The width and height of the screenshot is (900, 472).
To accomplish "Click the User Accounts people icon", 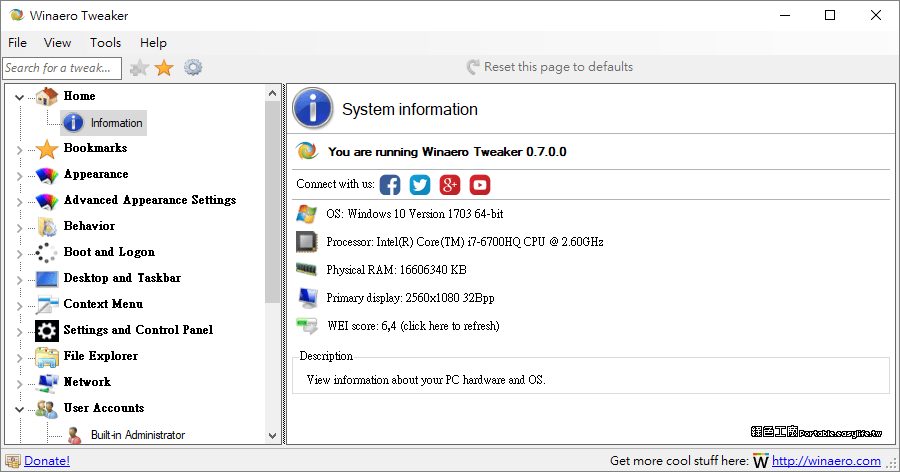I will tap(46, 409).
